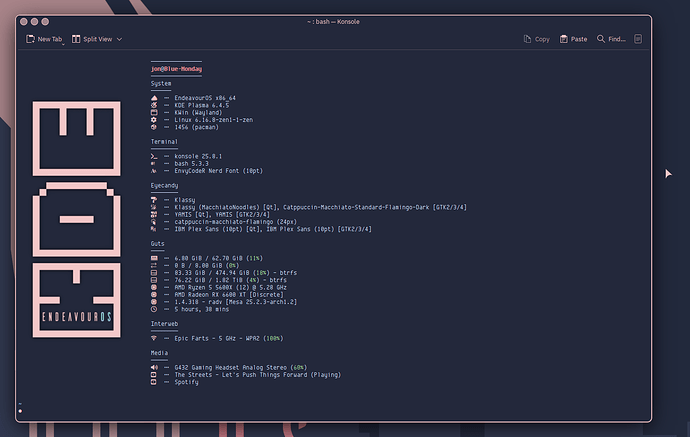Click the third titlebar circle button

[x=45, y=22]
